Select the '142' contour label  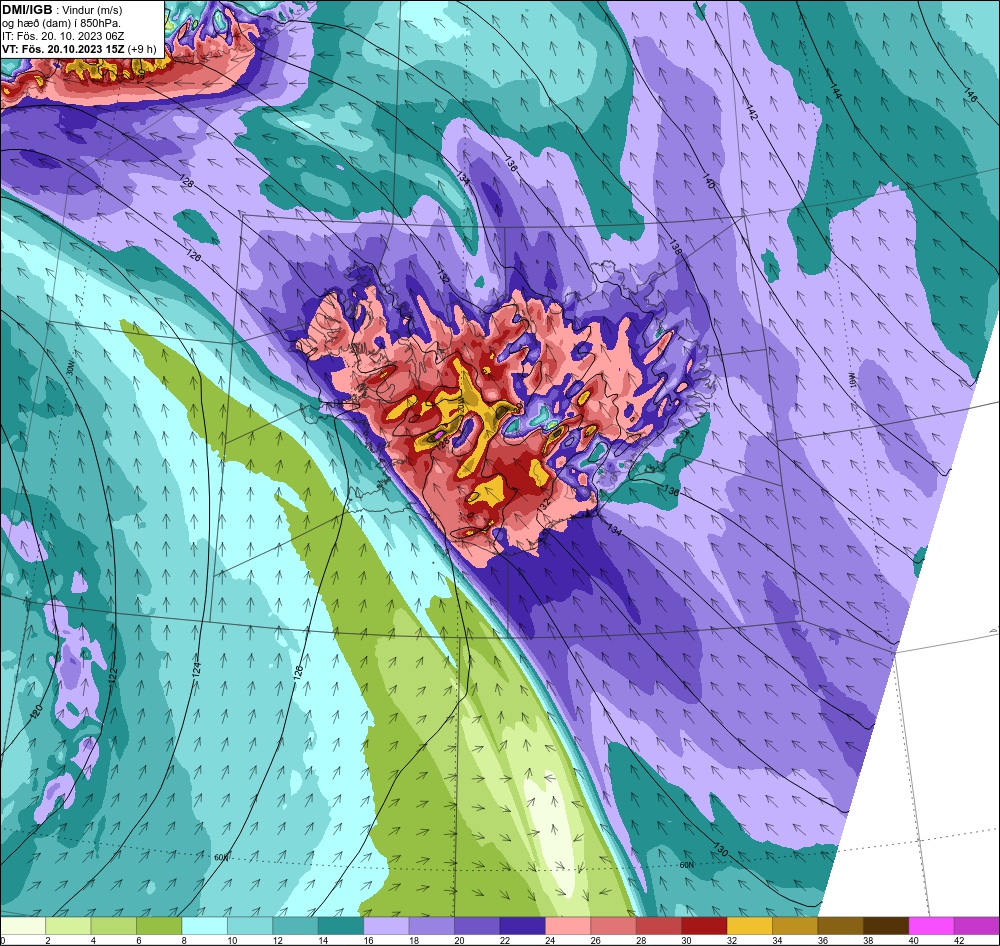751,114
